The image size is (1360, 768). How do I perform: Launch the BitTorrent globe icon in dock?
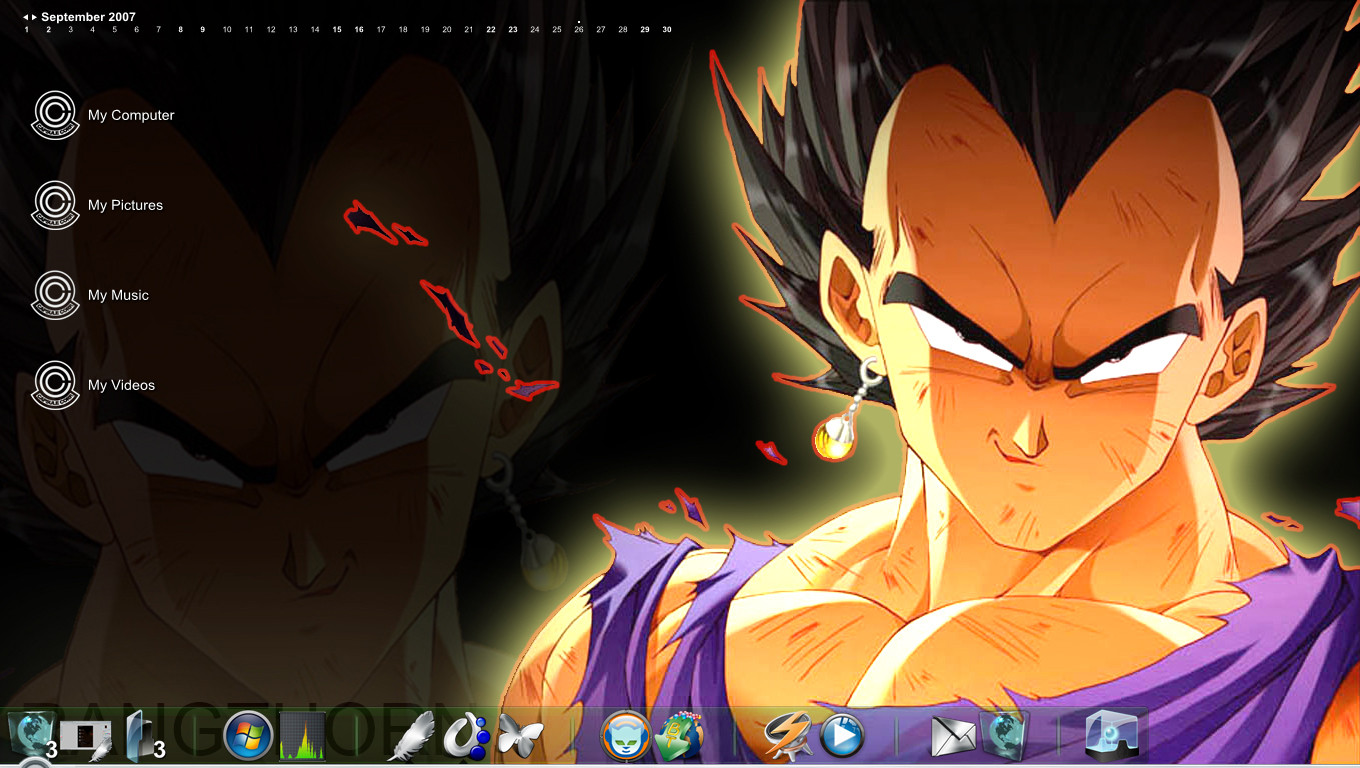(680, 737)
